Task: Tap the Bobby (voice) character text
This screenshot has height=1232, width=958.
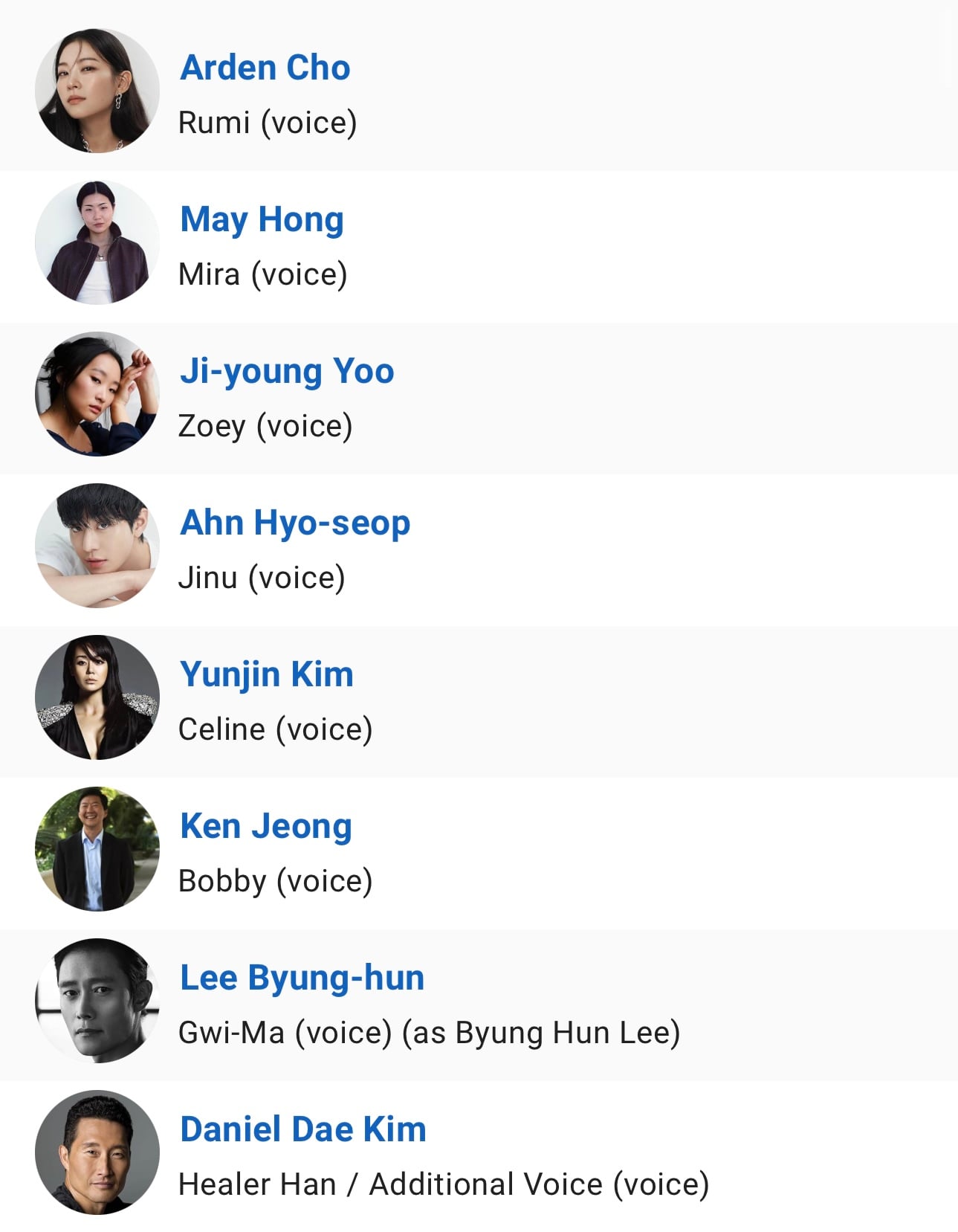Action: (x=275, y=881)
